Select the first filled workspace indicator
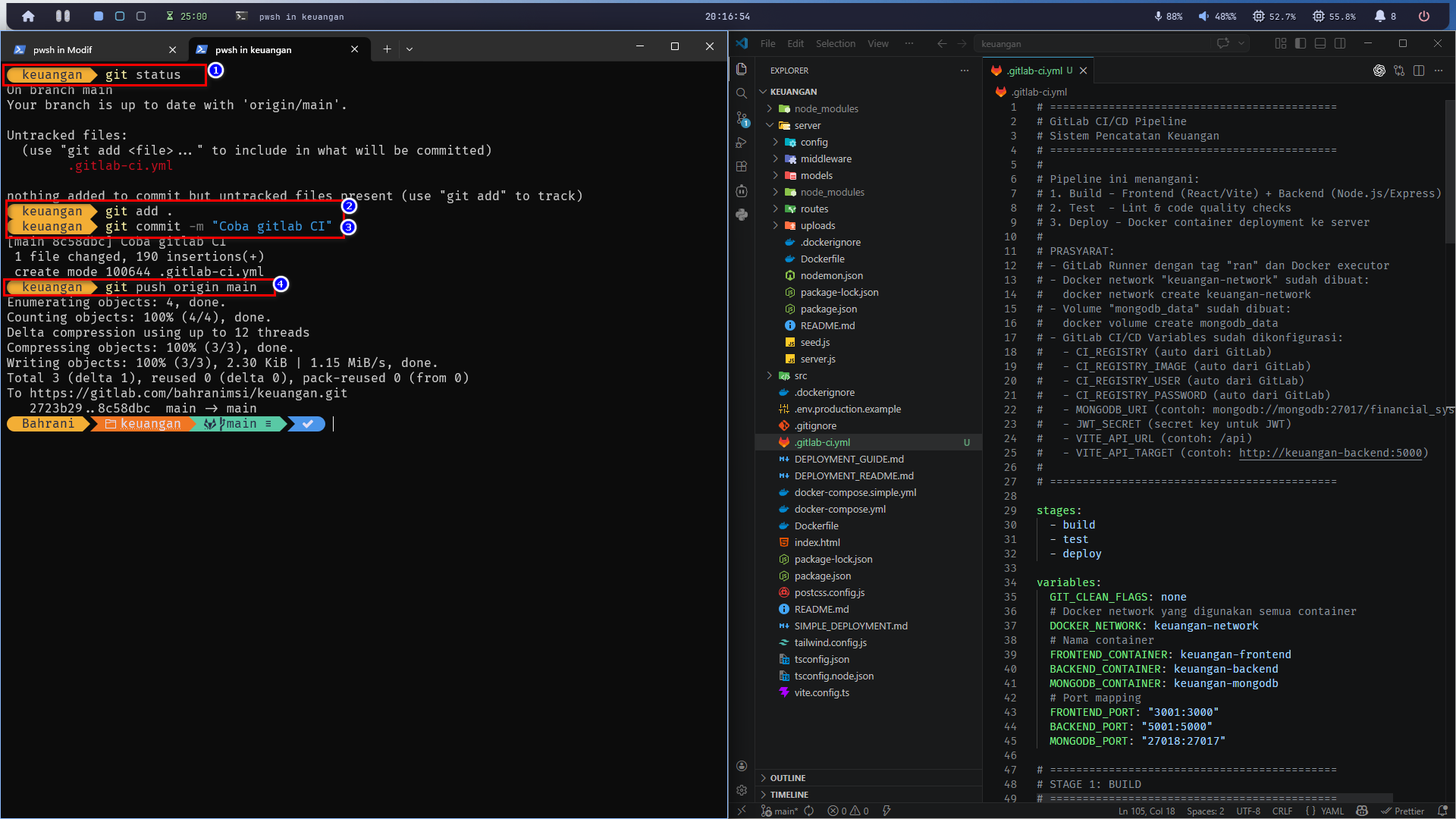 (x=99, y=16)
